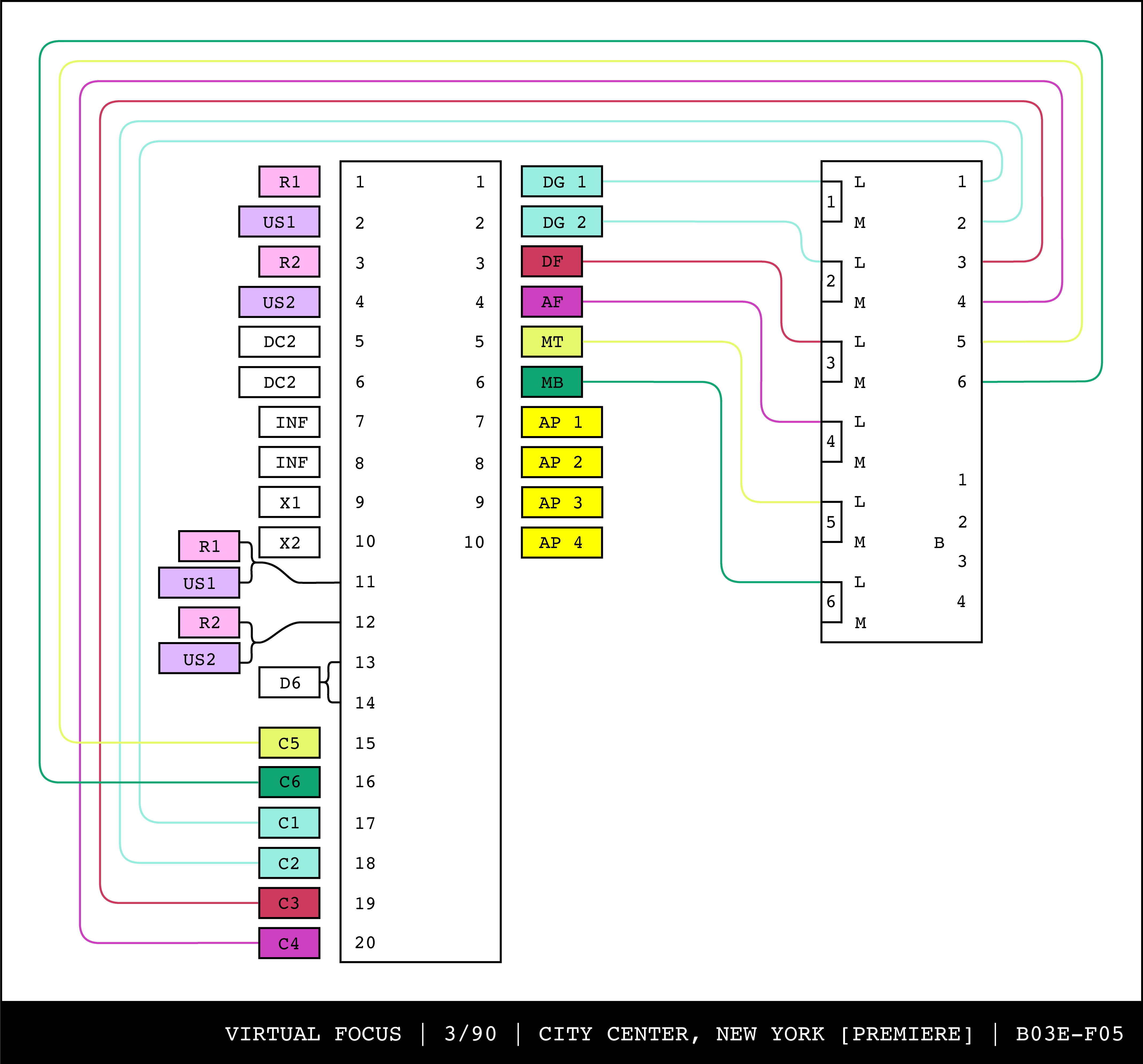Select the green C6 box
Screen dimensions: 1143x1064
click(289, 782)
